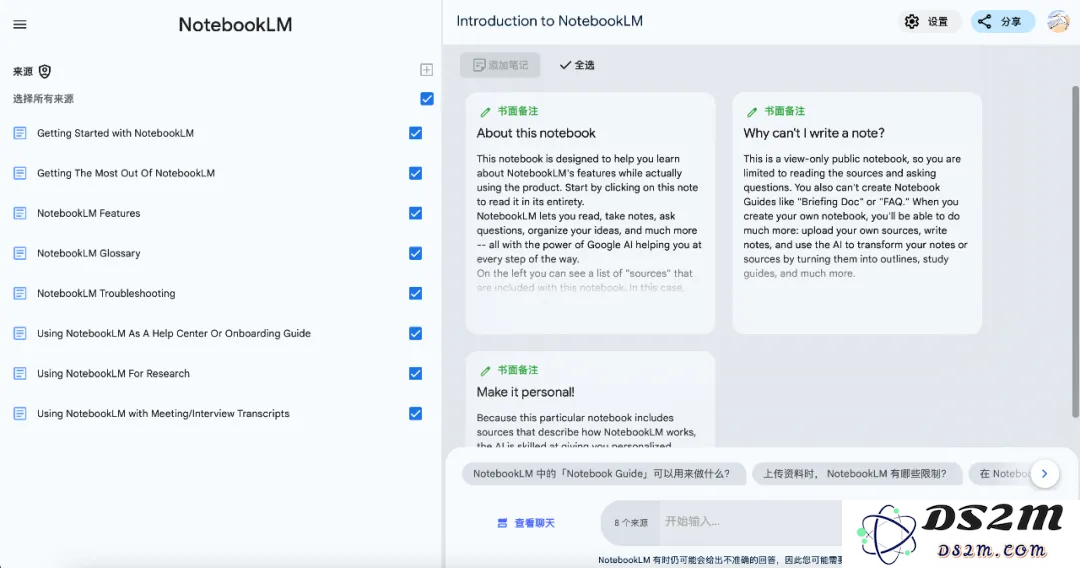The width and height of the screenshot is (1080, 568).
Task: Click the notes panel vertical scrollbar
Action: (1075, 251)
